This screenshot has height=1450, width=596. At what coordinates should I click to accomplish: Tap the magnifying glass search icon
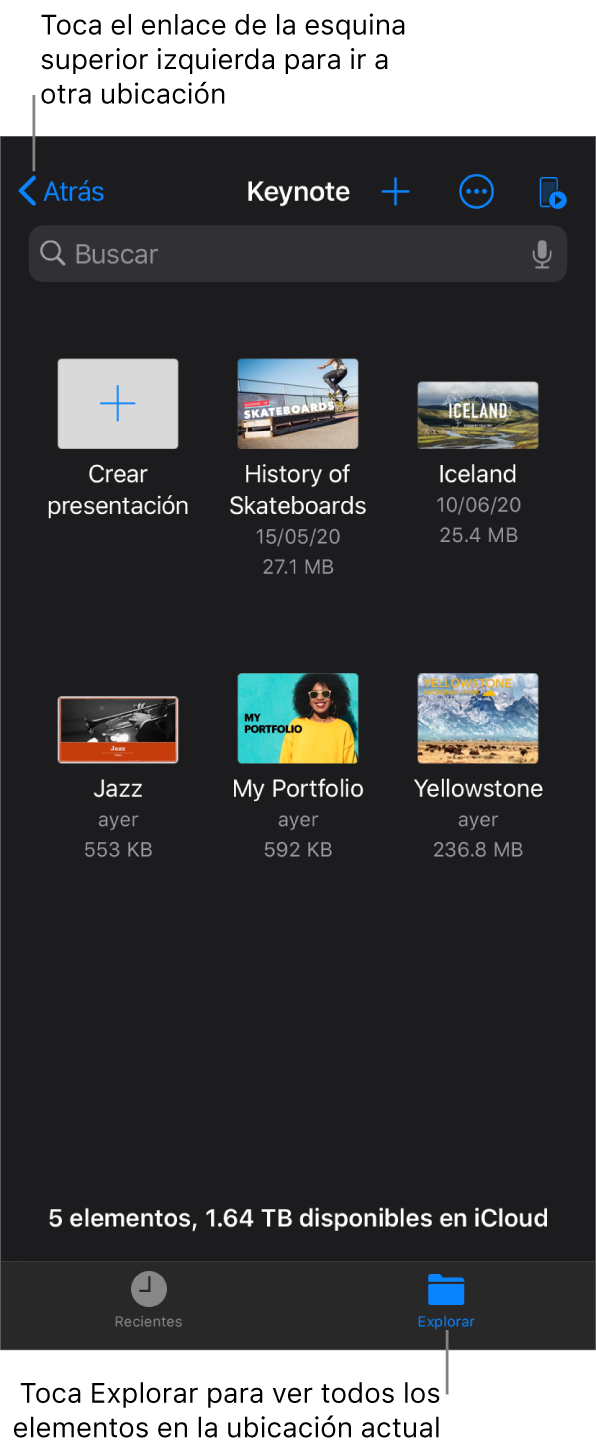pos(53,254)
